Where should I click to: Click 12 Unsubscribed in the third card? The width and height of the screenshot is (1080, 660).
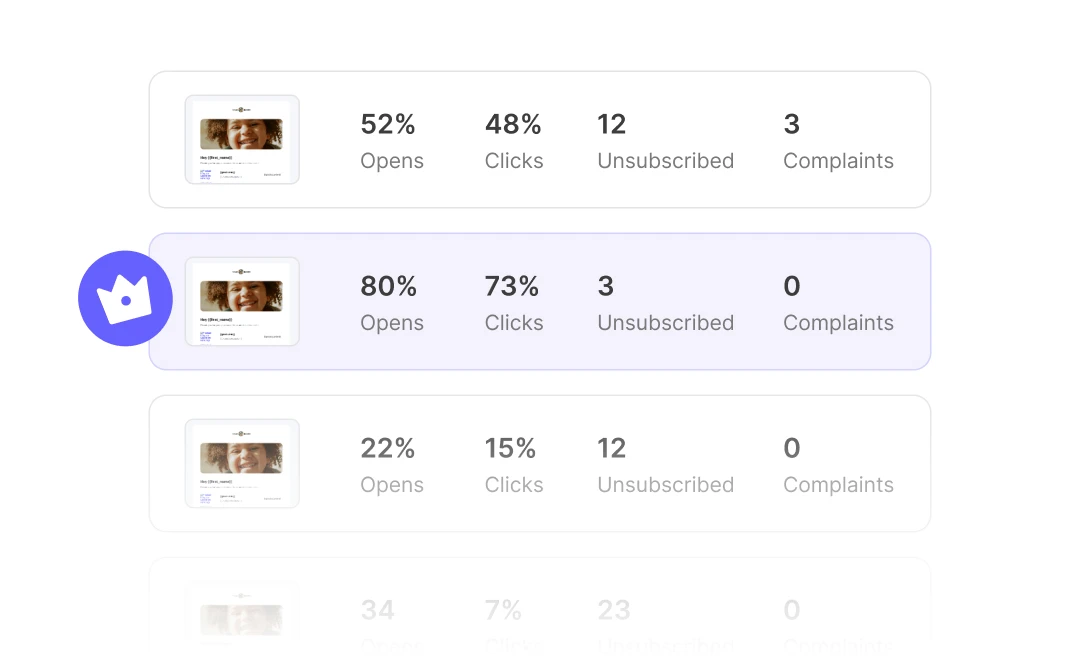pyautogui.click(x=665, y=465)
